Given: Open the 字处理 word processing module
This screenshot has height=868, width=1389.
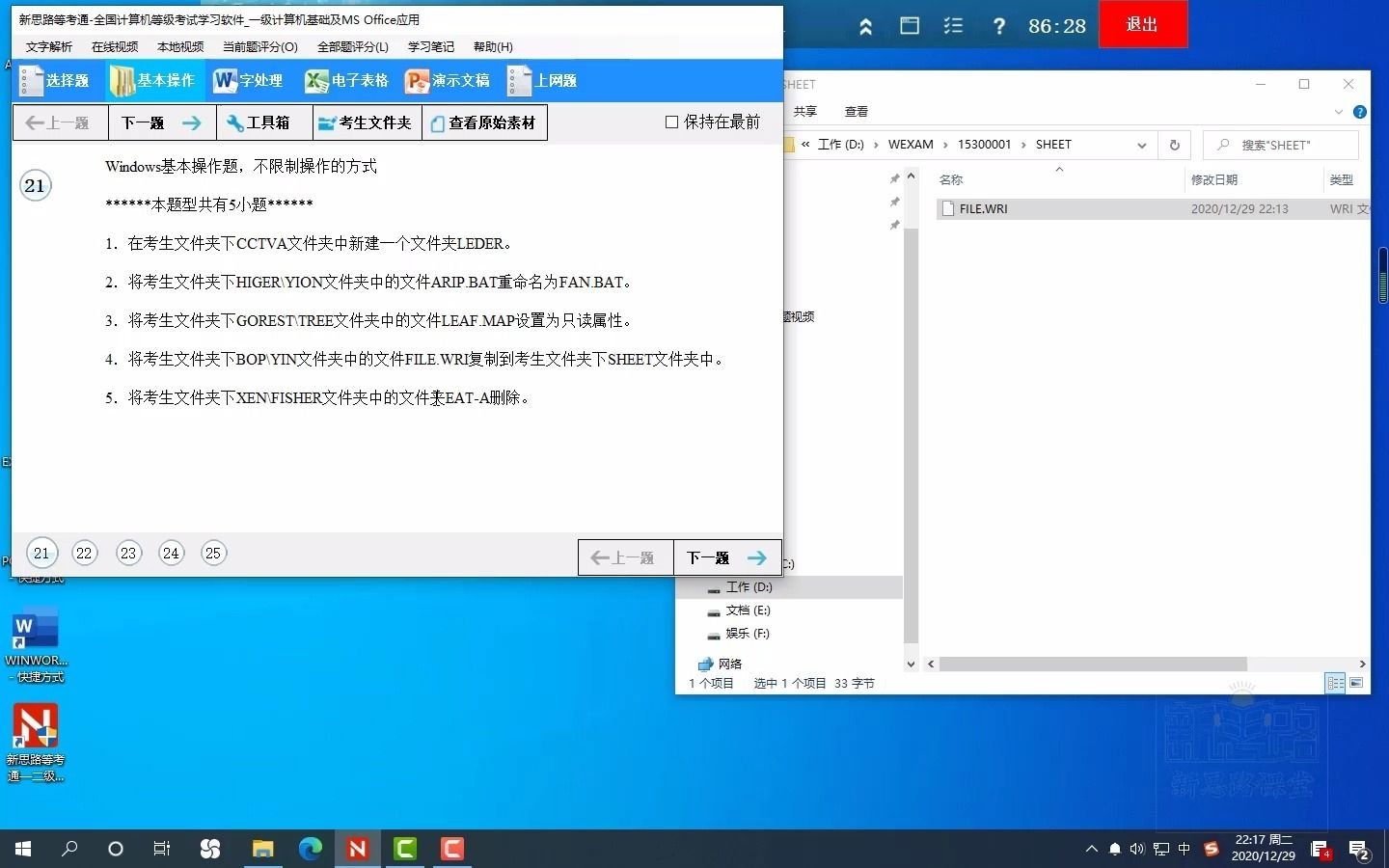Looking at the screenshot, I should coord(249,81).
